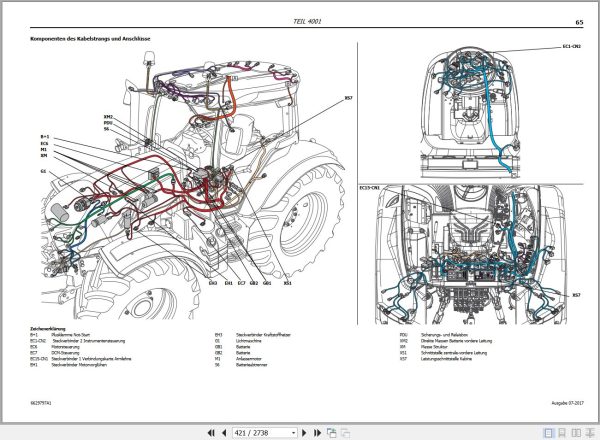Click the XS7 label beside the lower-right diagram
Screen dimensions: 600x440
[x=576, y=295]
